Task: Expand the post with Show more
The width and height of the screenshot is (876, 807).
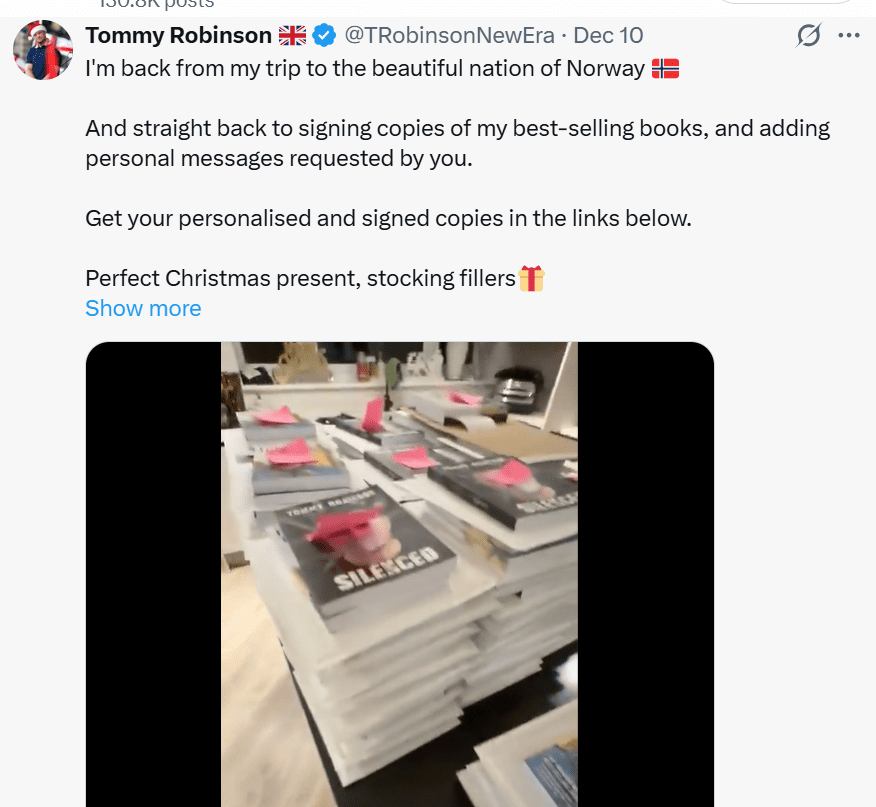Action: tap(143, 308)
